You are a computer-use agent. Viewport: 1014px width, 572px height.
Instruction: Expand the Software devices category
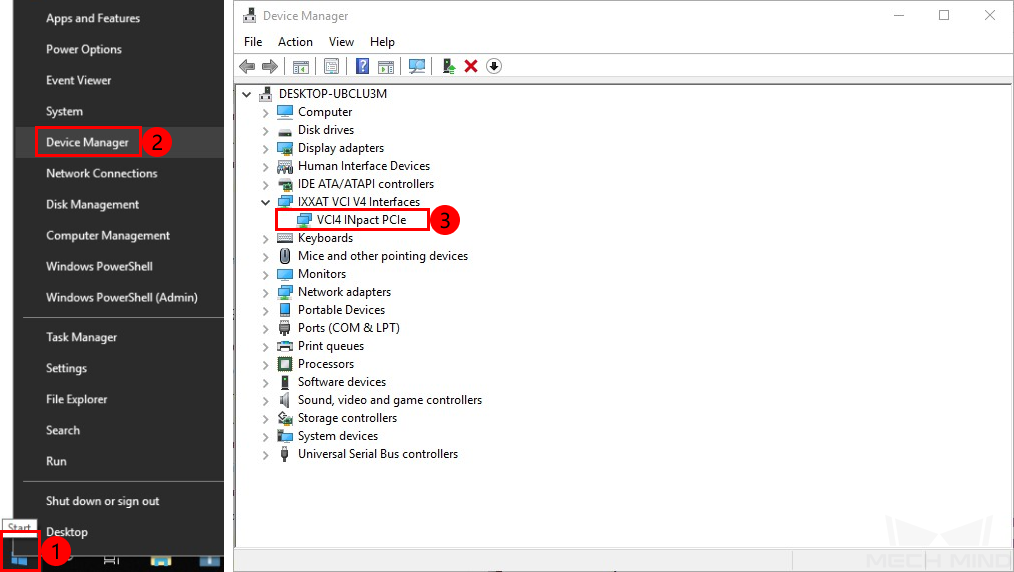click(265, 382)
